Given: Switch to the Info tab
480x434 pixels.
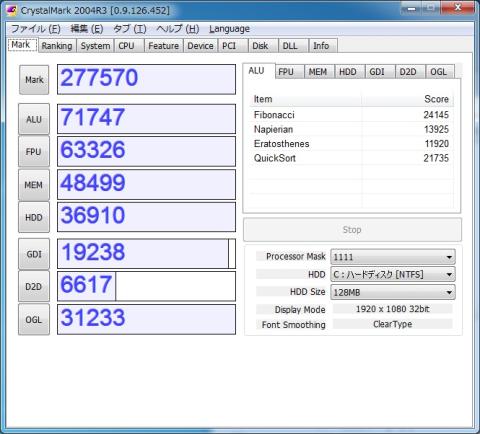Looking at the screenshot, I should 323,46.
